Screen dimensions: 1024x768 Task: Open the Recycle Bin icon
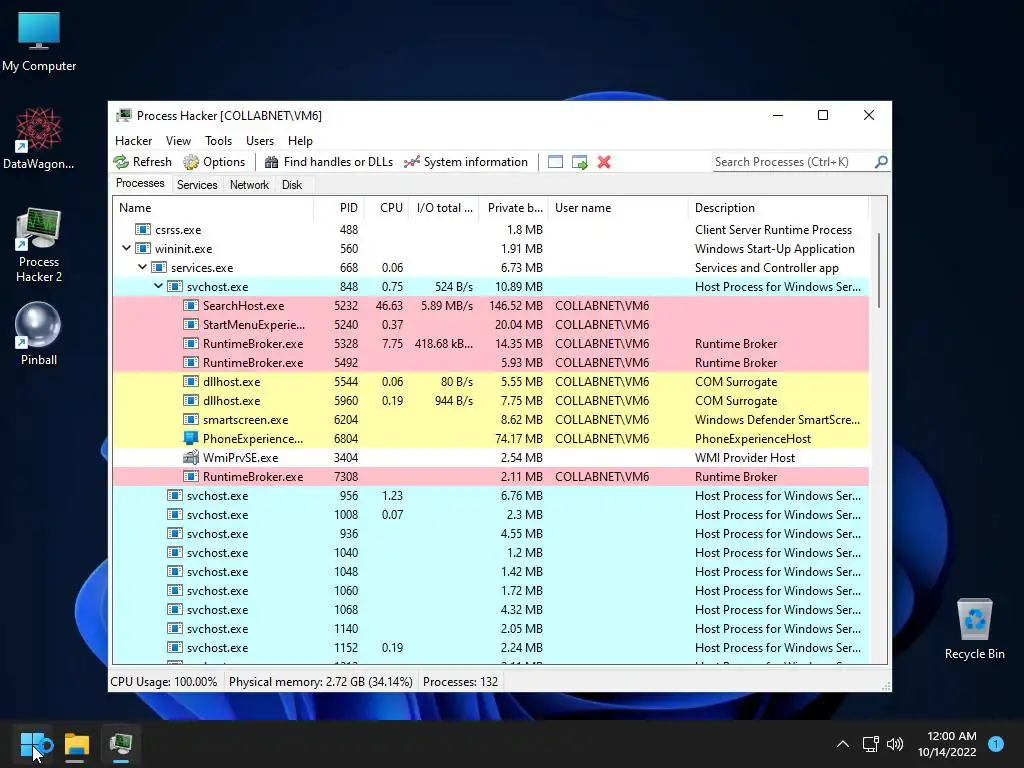(x=974, y=629)
